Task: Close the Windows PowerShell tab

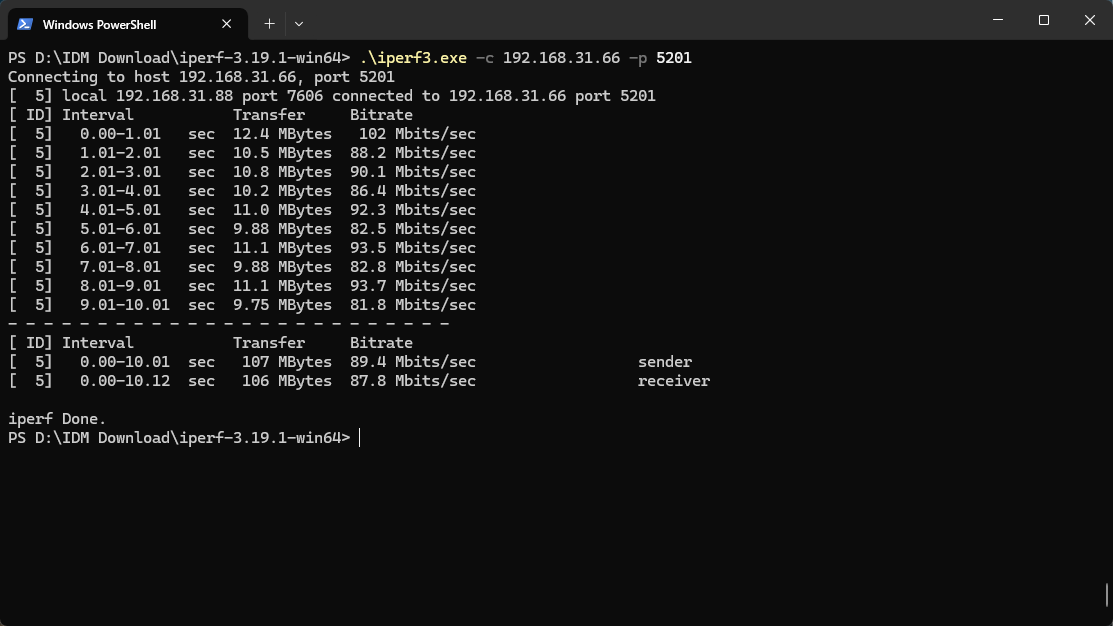Action: 227,24
